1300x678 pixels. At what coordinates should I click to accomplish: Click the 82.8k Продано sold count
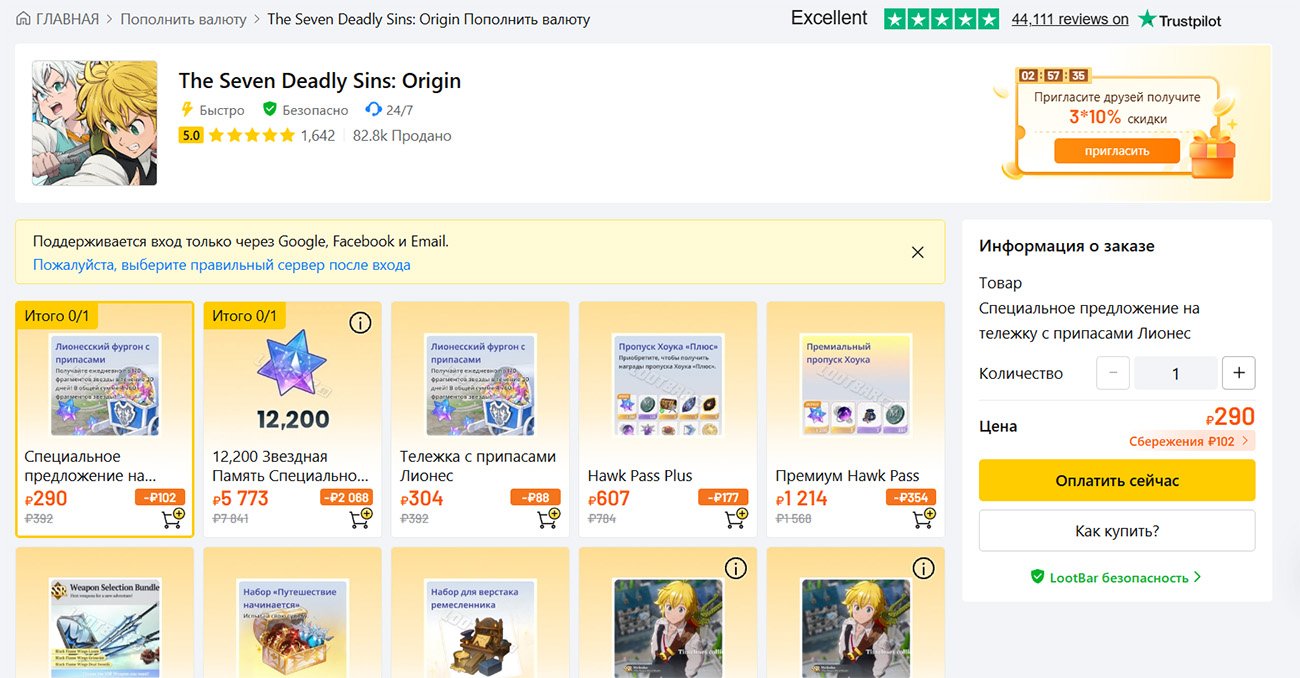pyautogui.click(x=402, y=135)
